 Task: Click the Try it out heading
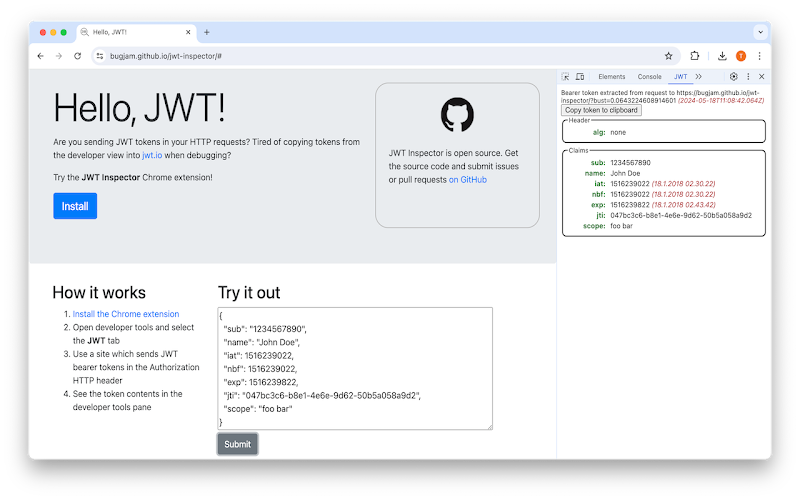[249, 292]
